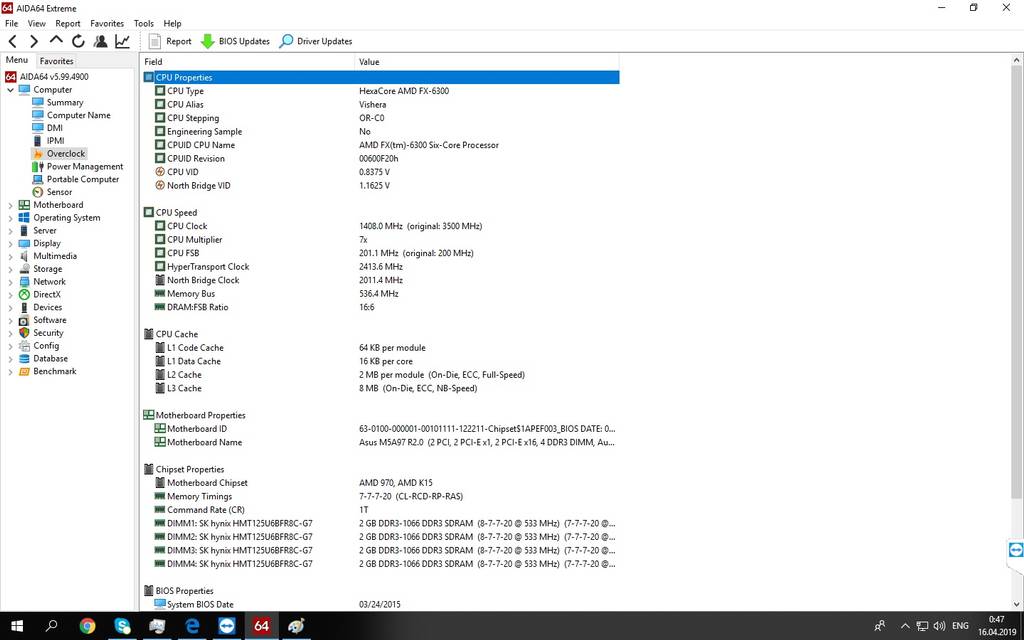Check for BIOS Updates
This screenshot has width=1024, height=640.
point(235,41)
